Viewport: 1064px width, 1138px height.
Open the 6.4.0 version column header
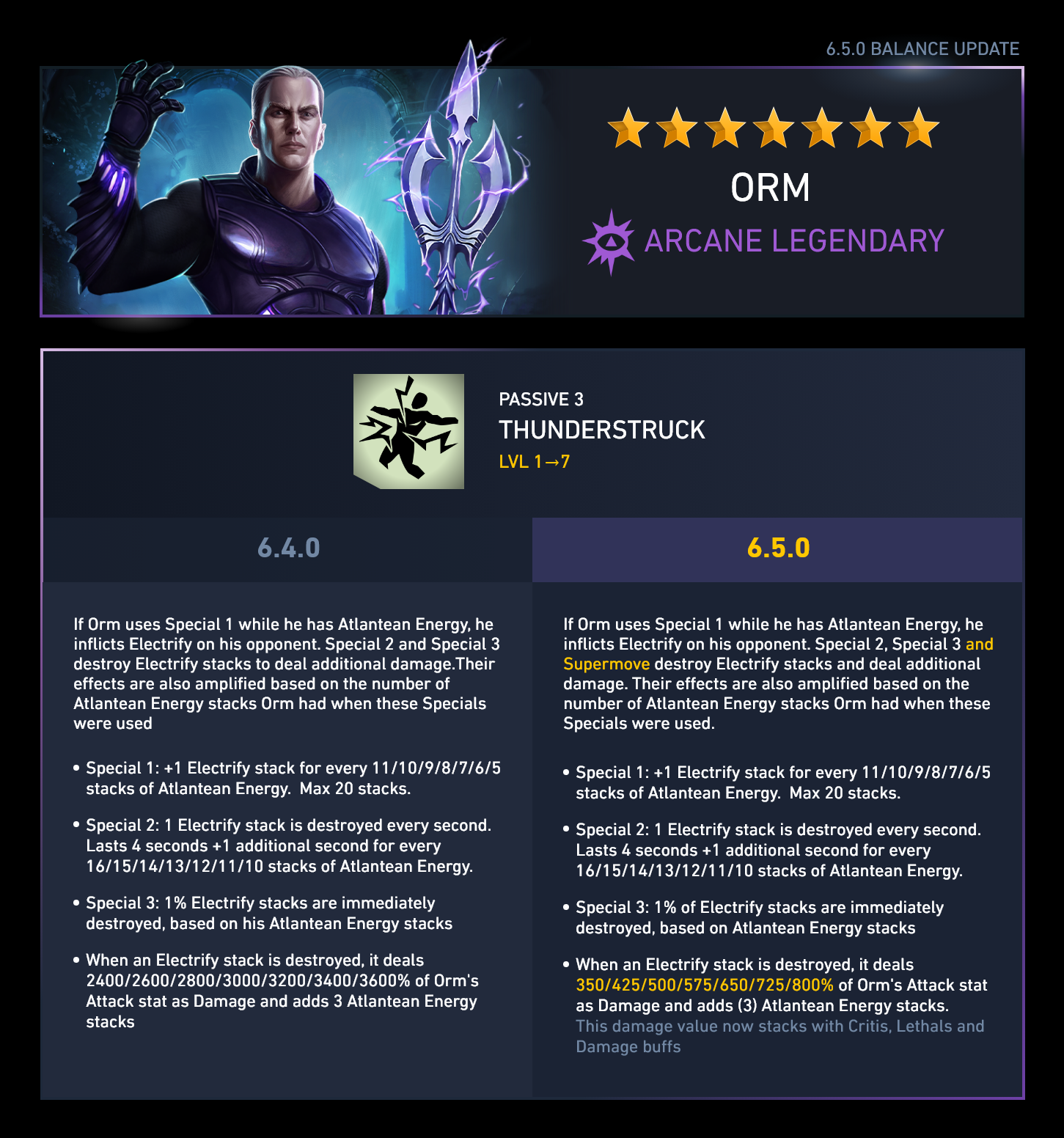coord(288,548)
